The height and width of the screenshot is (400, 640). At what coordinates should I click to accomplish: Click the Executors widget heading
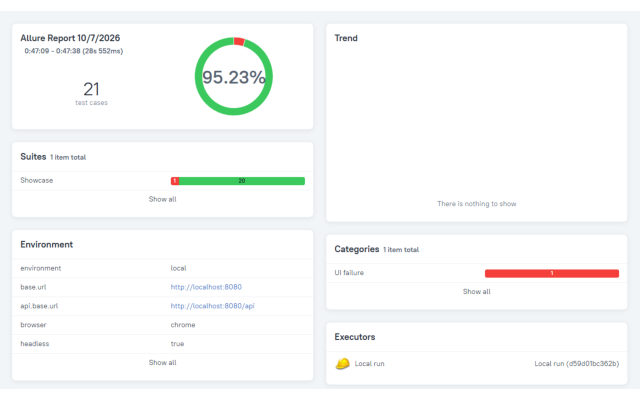pos(355,337)
